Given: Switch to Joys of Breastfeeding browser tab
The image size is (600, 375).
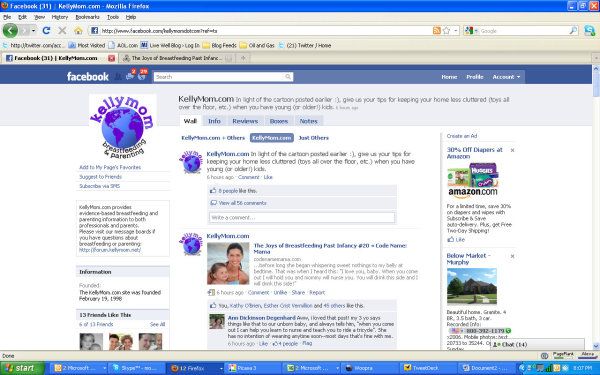Looking at the screenshot, I should tap(176, 58).
